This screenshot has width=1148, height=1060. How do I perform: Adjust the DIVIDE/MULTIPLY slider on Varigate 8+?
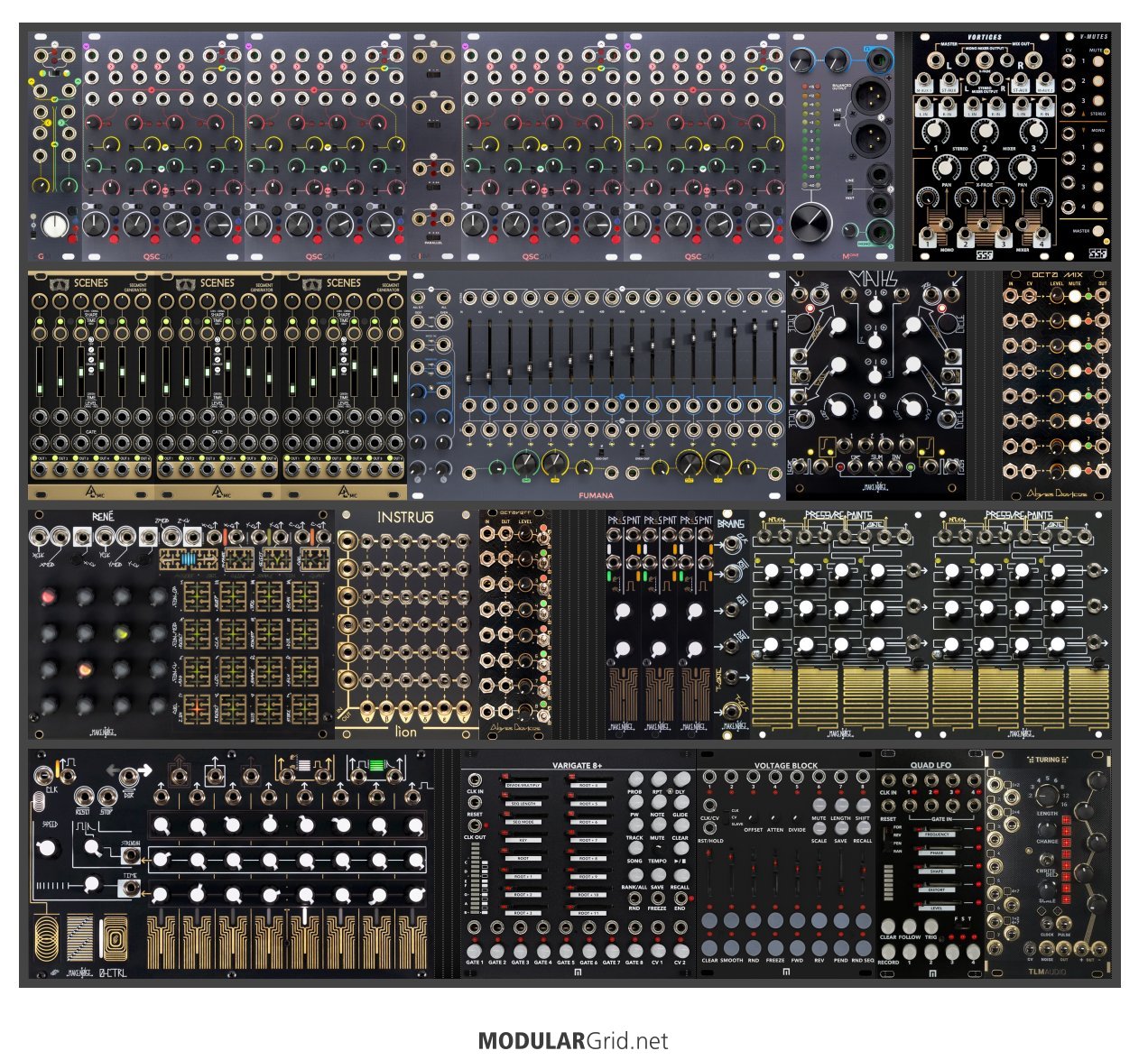[523, 779]
